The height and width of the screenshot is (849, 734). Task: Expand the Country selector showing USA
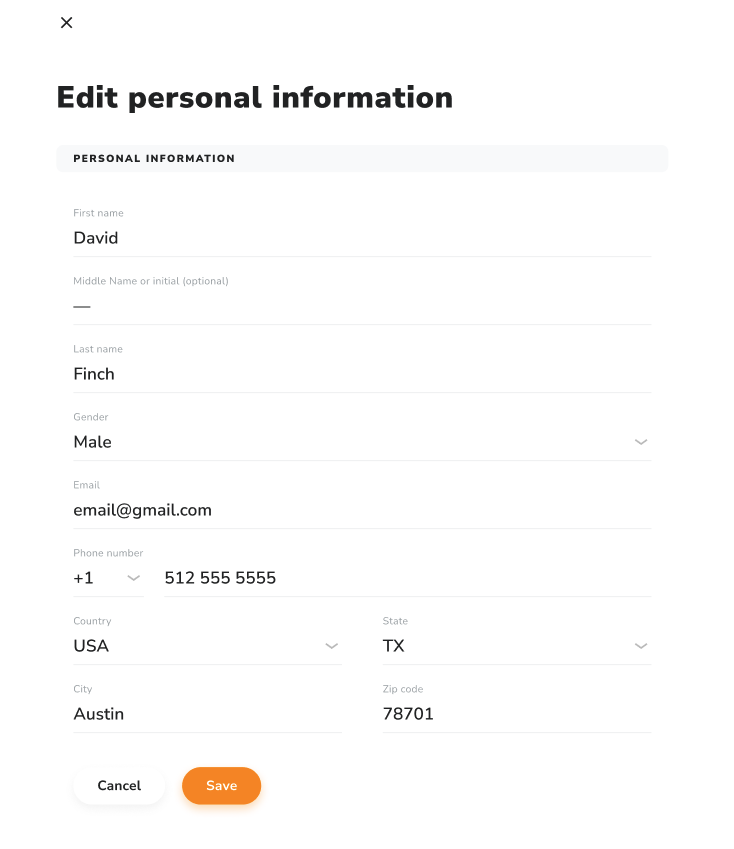pyautogui.click(x=331, y=646)
